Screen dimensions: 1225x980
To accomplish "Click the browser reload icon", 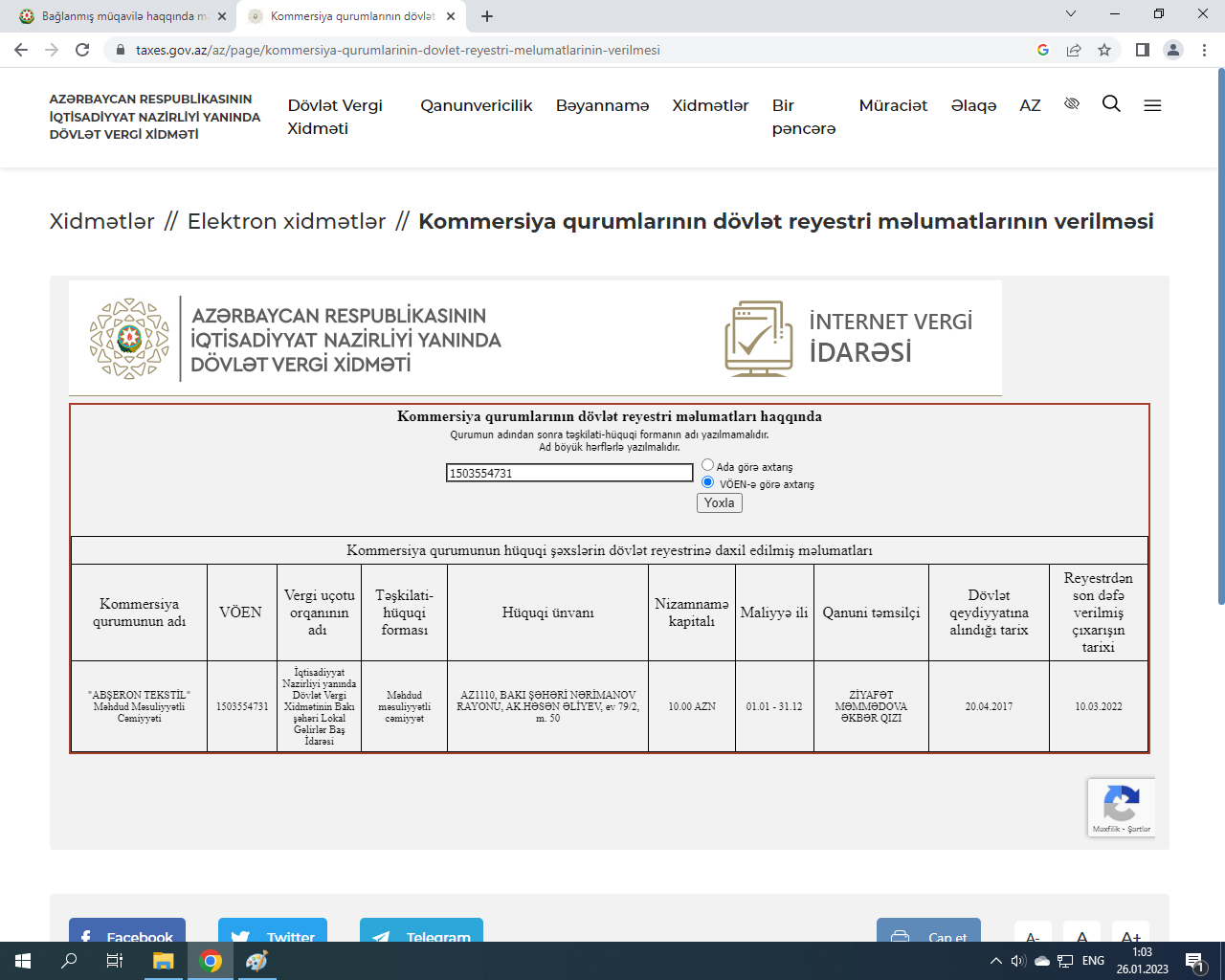I will [x=82, y=50].
